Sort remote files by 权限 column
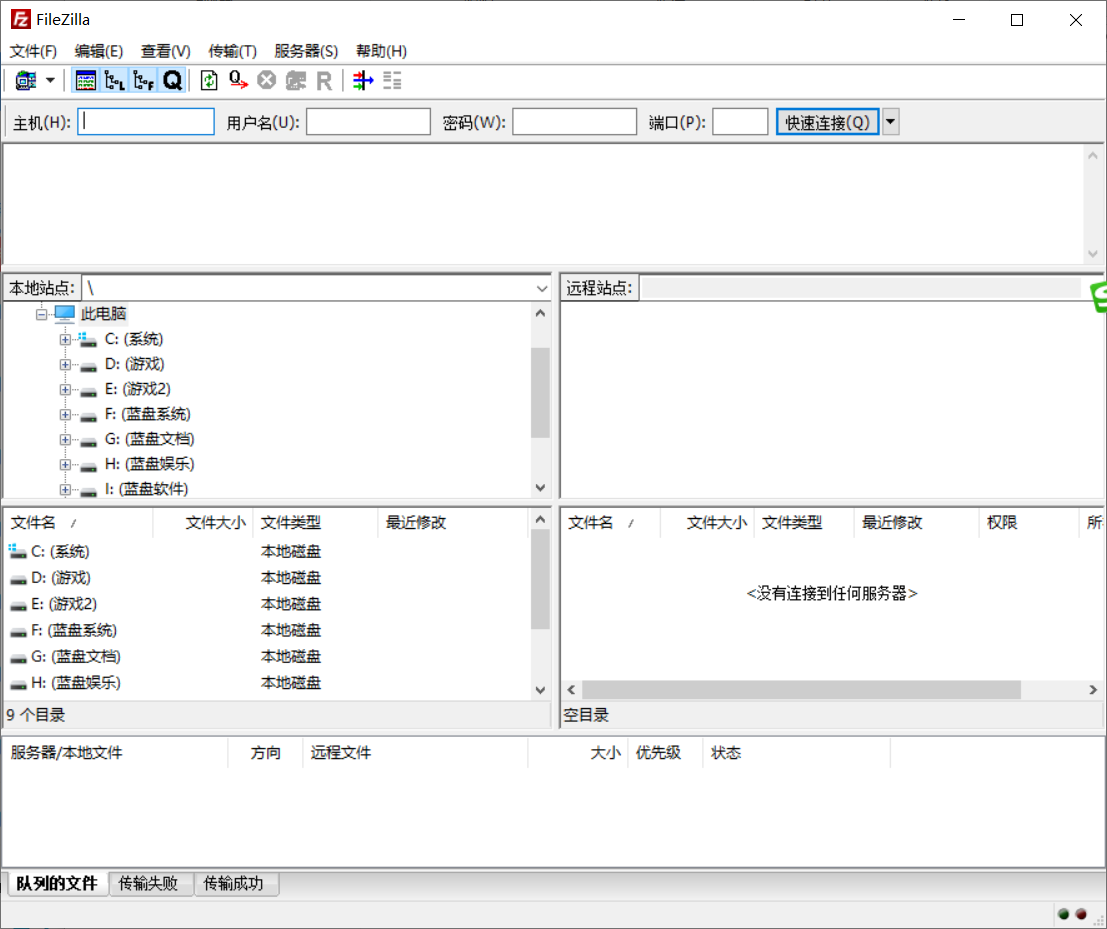Screen dimensions: 1107x929 coord(1029,522)
